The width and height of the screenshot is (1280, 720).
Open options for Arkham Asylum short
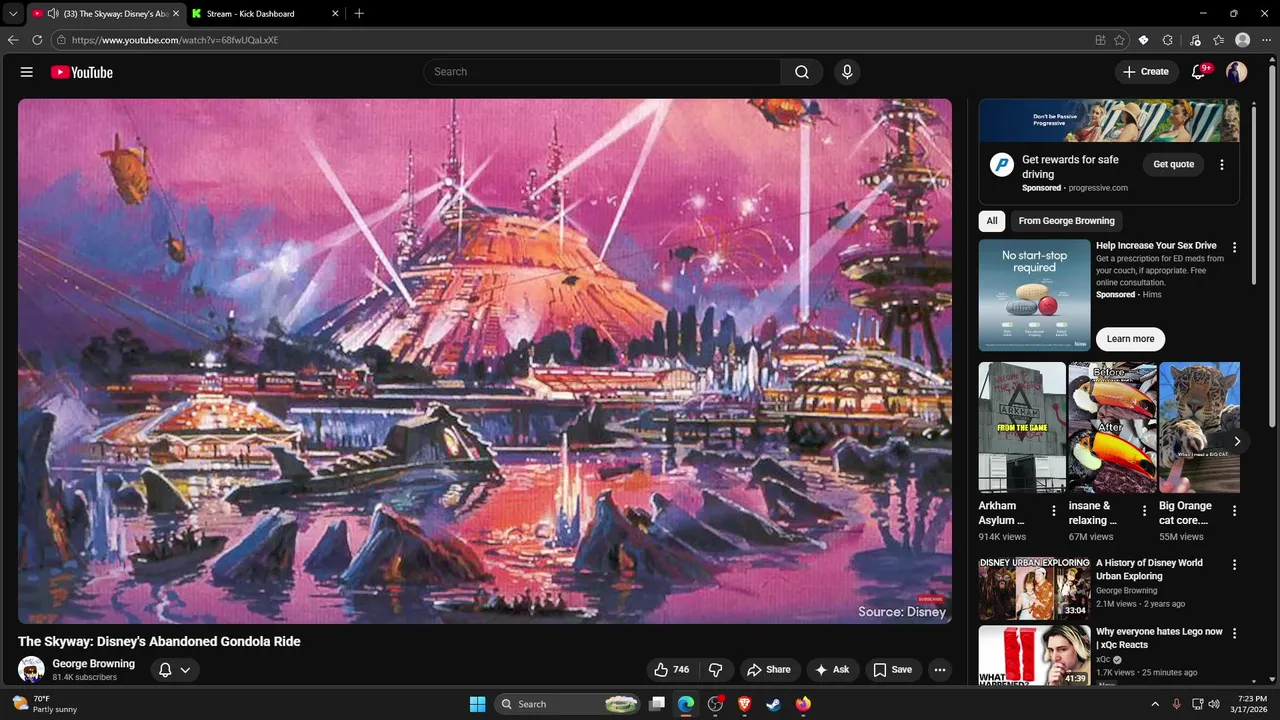click(x=1053, y=511)
